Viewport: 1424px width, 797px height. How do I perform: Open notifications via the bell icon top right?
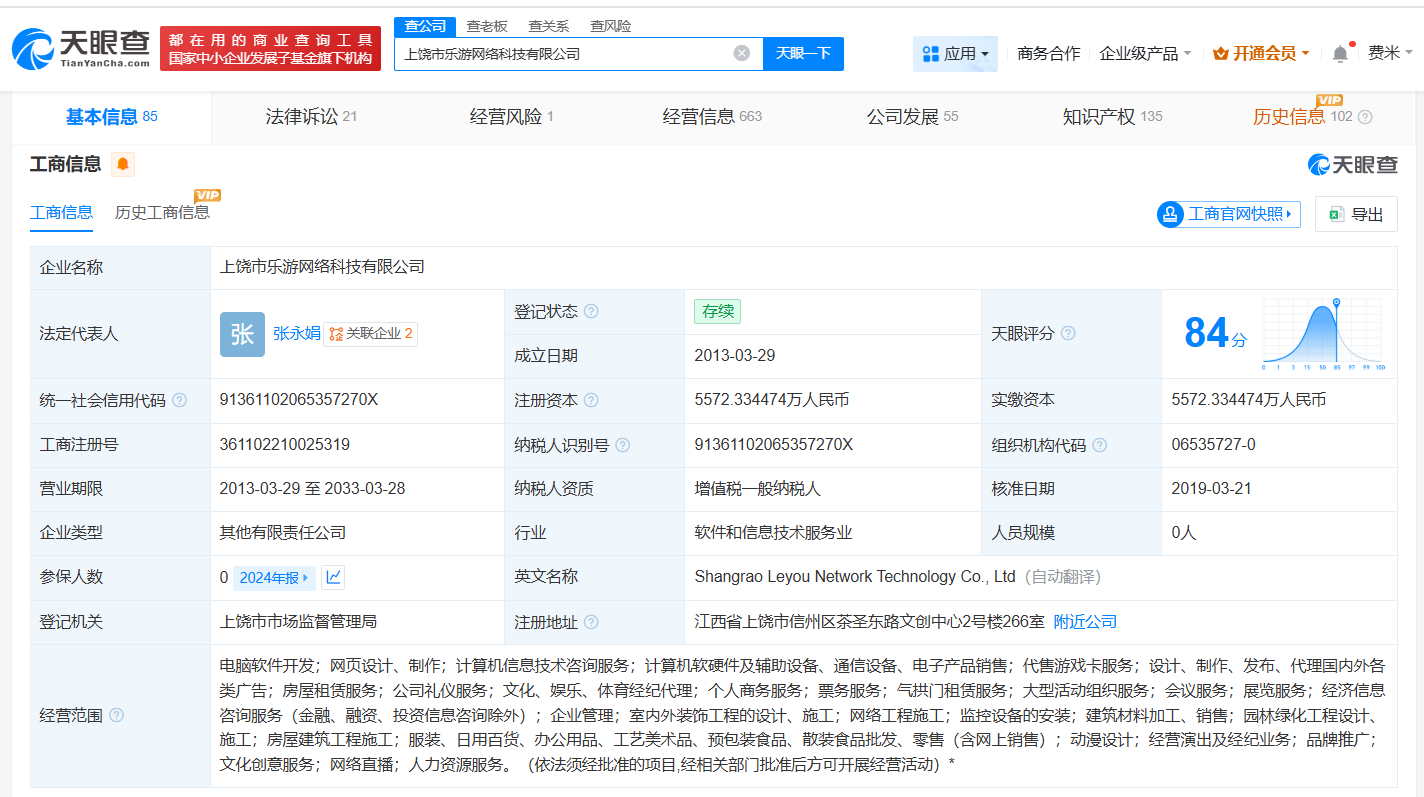pos(1340,52)
